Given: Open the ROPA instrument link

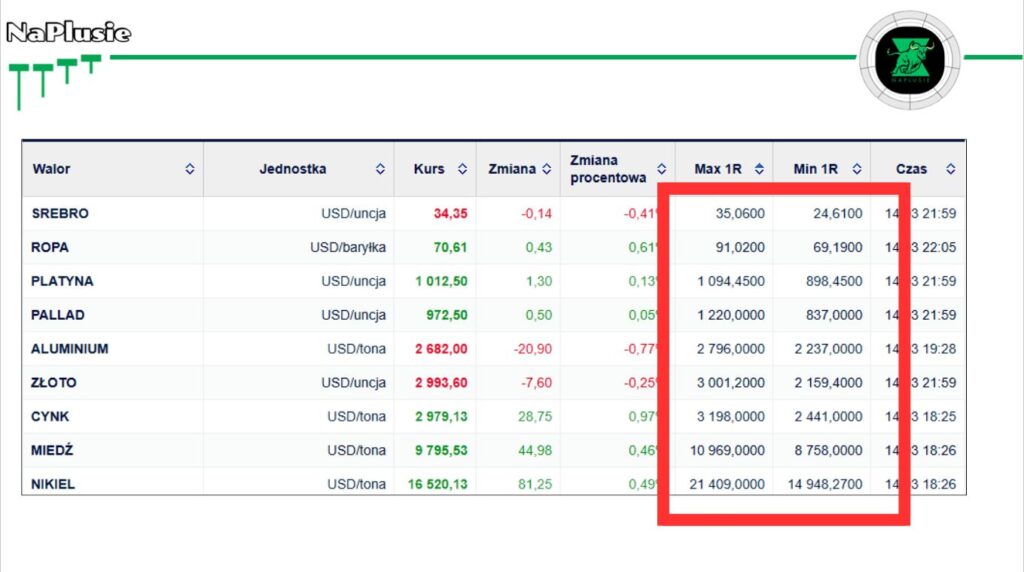Looking at the screenshot, I should pos(50,247).
